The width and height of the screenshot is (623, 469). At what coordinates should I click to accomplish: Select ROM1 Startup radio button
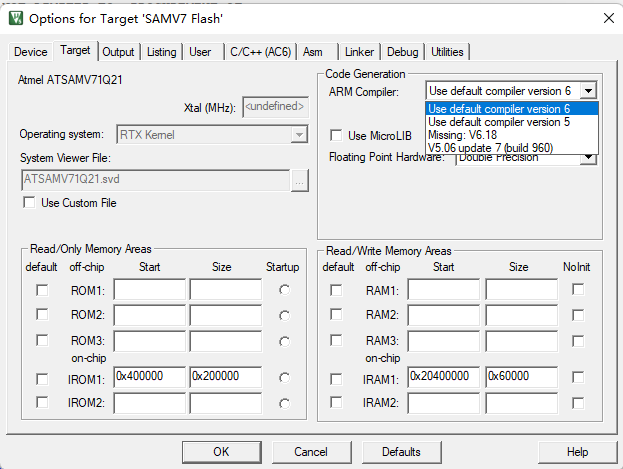[285, 290]
